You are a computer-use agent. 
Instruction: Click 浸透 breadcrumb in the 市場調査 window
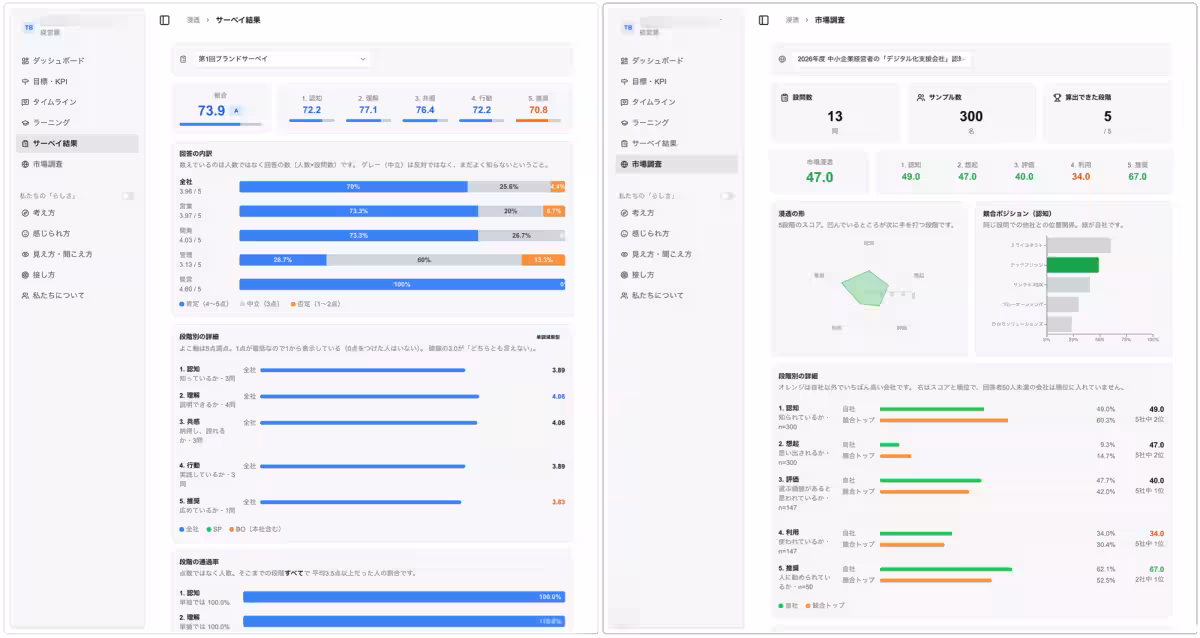pyautogui.click(x=792, y=20)
